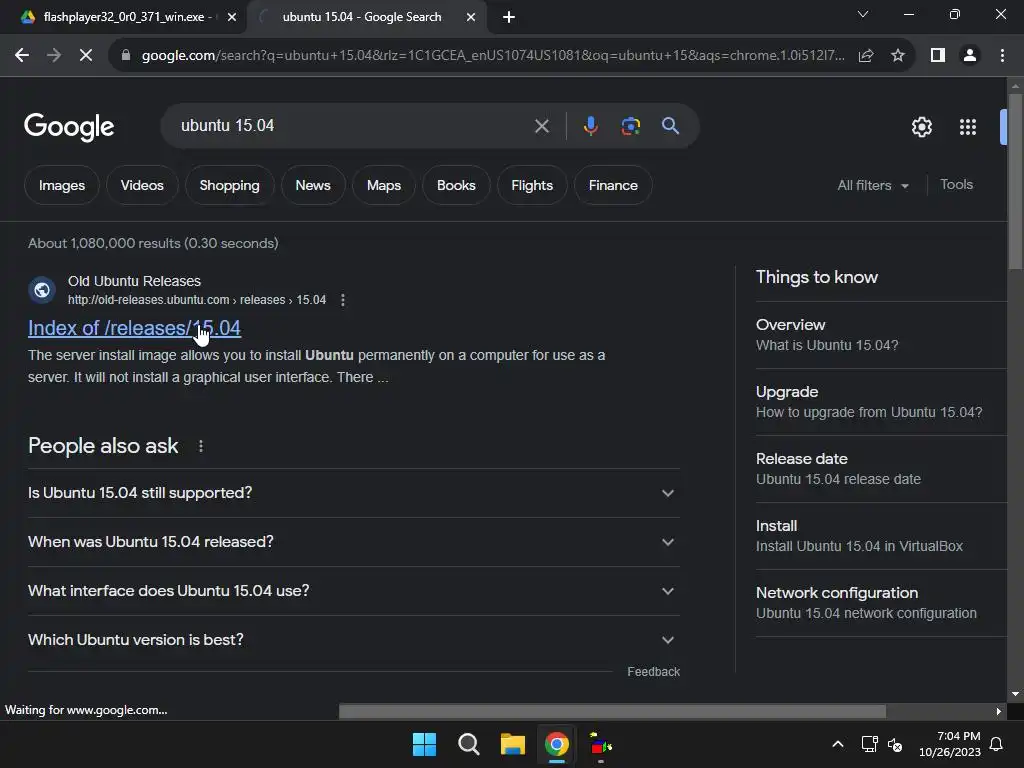Image resolution: width=1024 pixels, height=768 pixels.
Task: Open Release date topic
Action: pos(881,469)
